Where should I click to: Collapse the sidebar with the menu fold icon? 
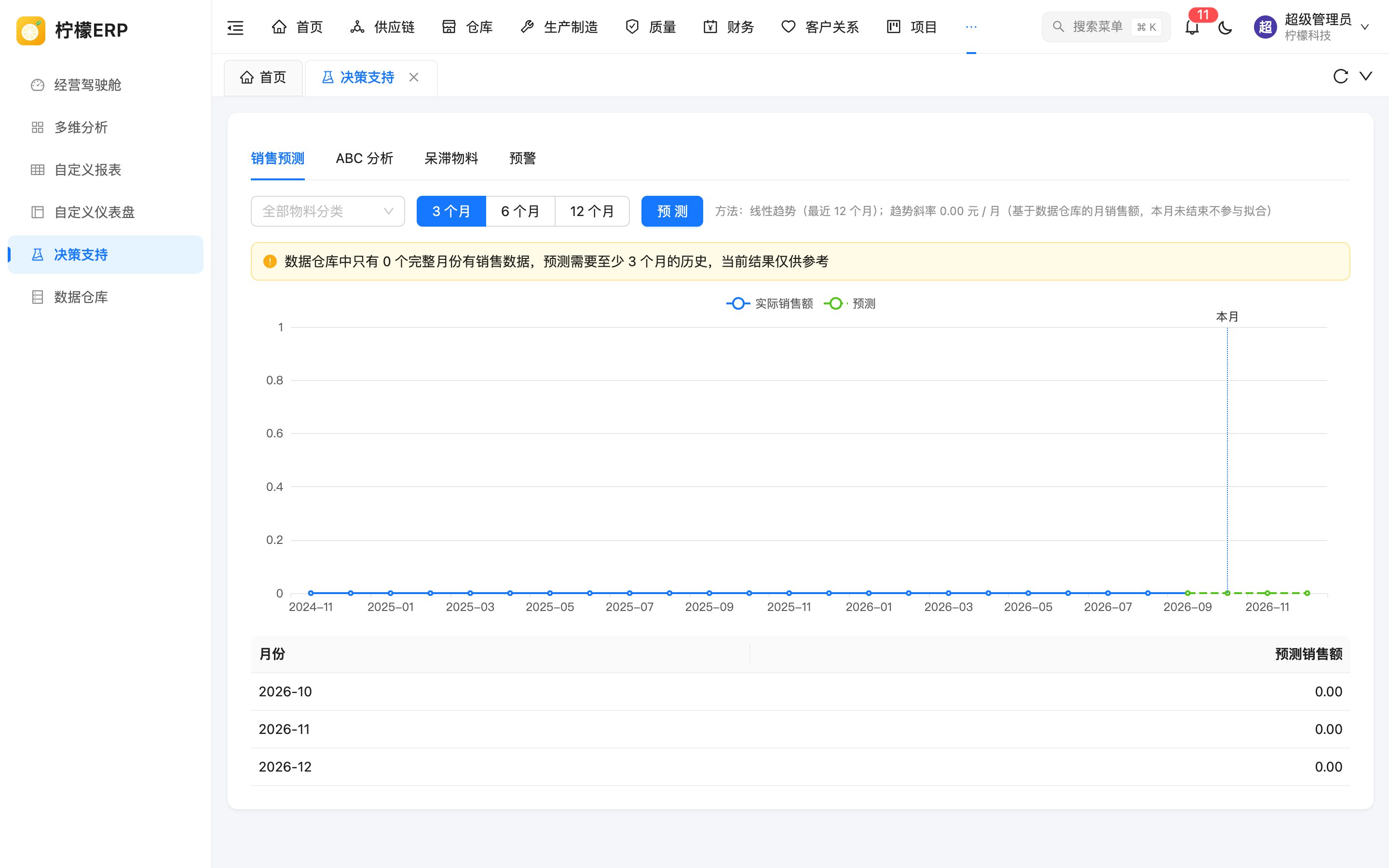point(235,27)
